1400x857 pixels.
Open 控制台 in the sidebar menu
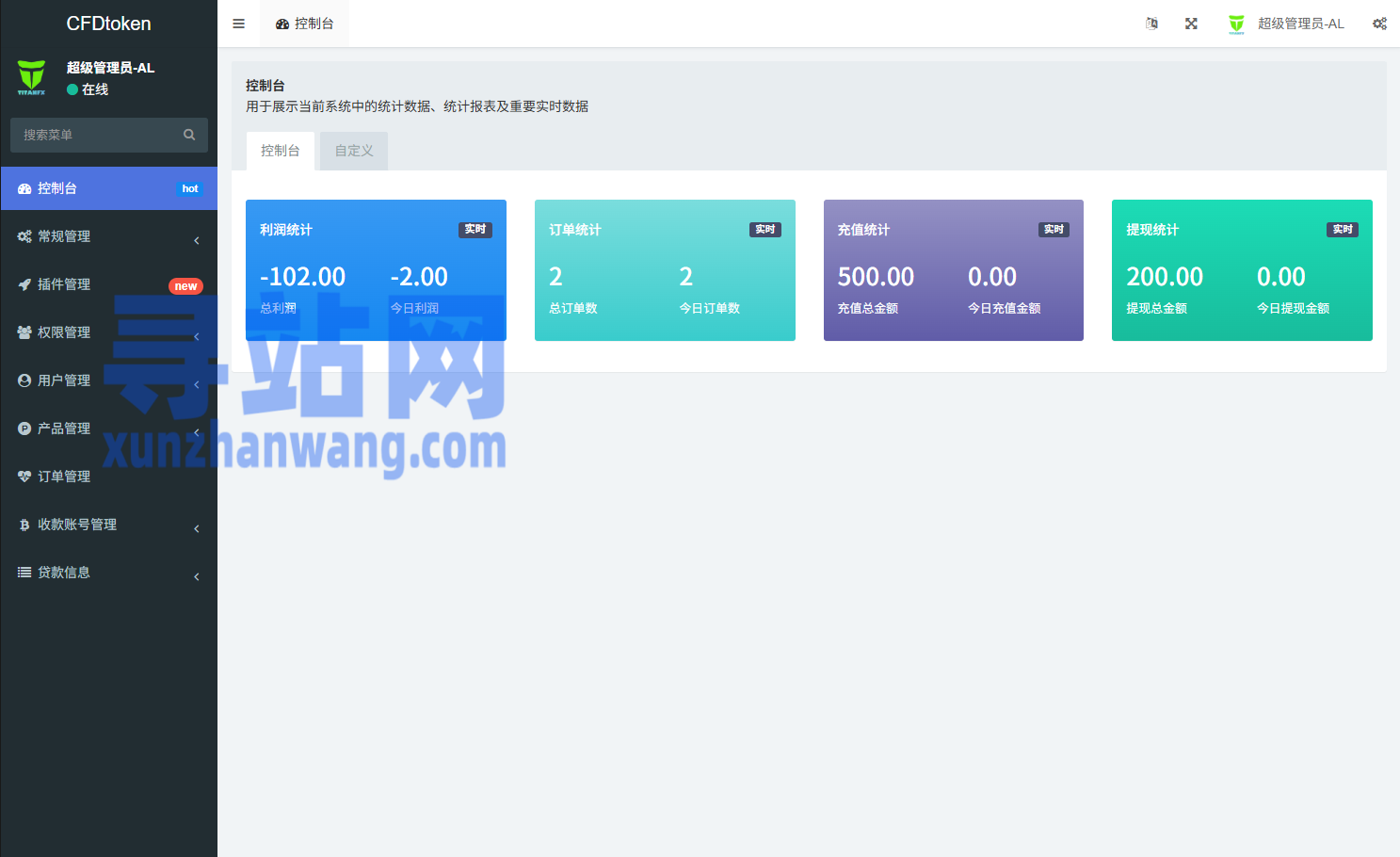coord(57,188)
